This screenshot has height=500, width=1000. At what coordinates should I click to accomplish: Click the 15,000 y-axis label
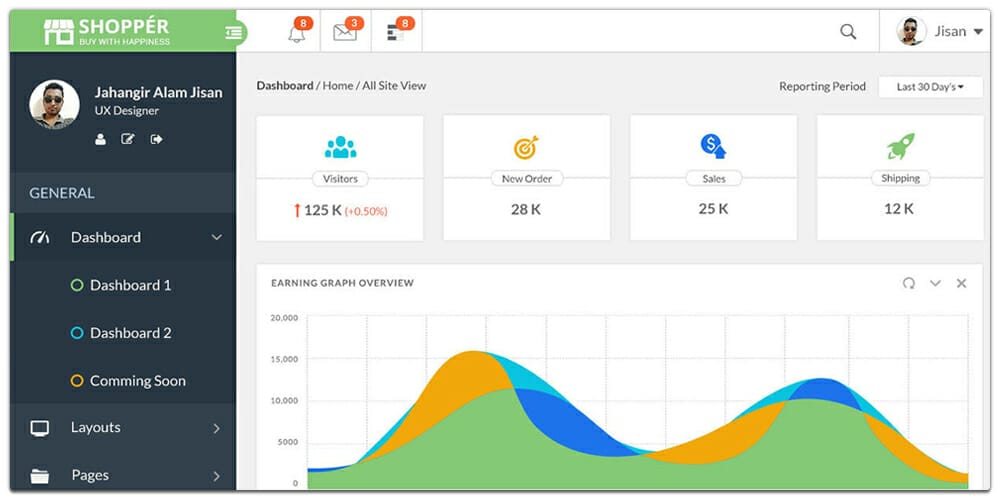284,359
